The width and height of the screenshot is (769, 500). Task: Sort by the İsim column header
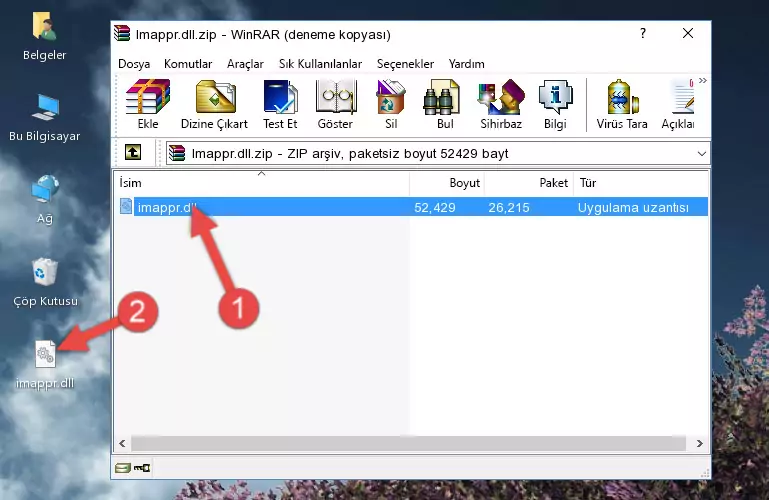point(262,183)
